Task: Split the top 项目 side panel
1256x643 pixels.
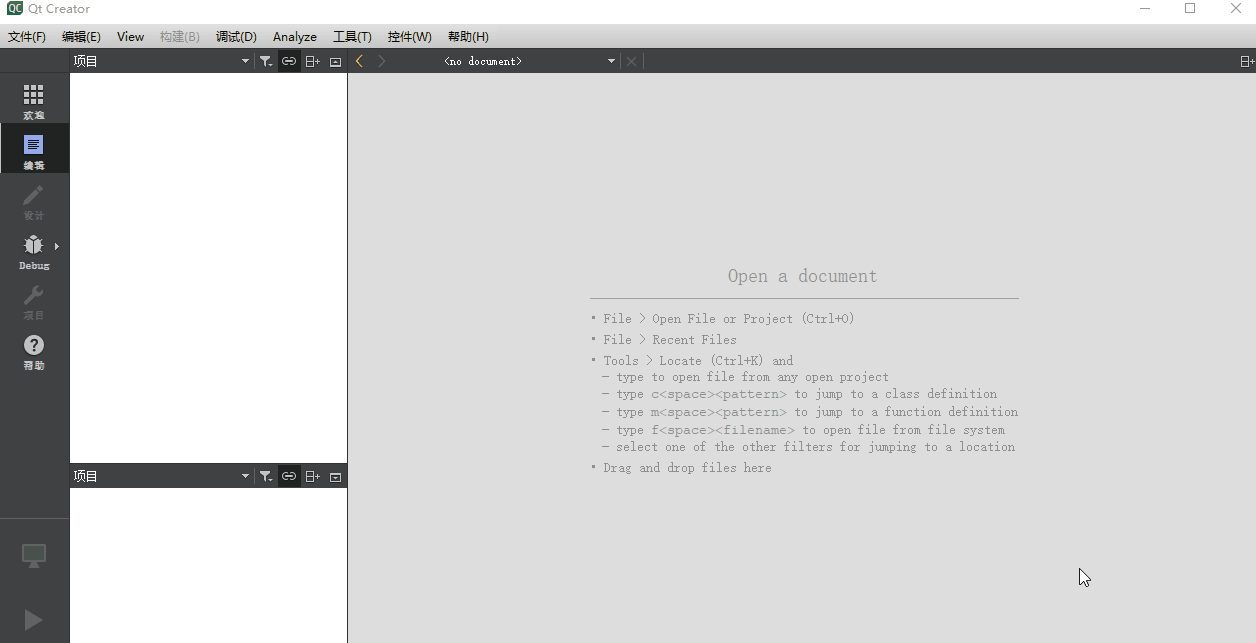Action: (x=313, y=61)
